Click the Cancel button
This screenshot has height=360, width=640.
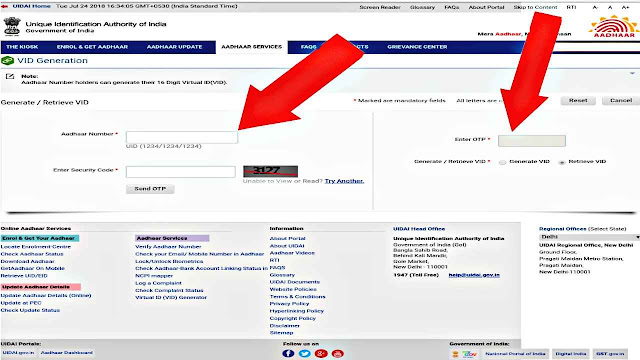pos(621,100)
